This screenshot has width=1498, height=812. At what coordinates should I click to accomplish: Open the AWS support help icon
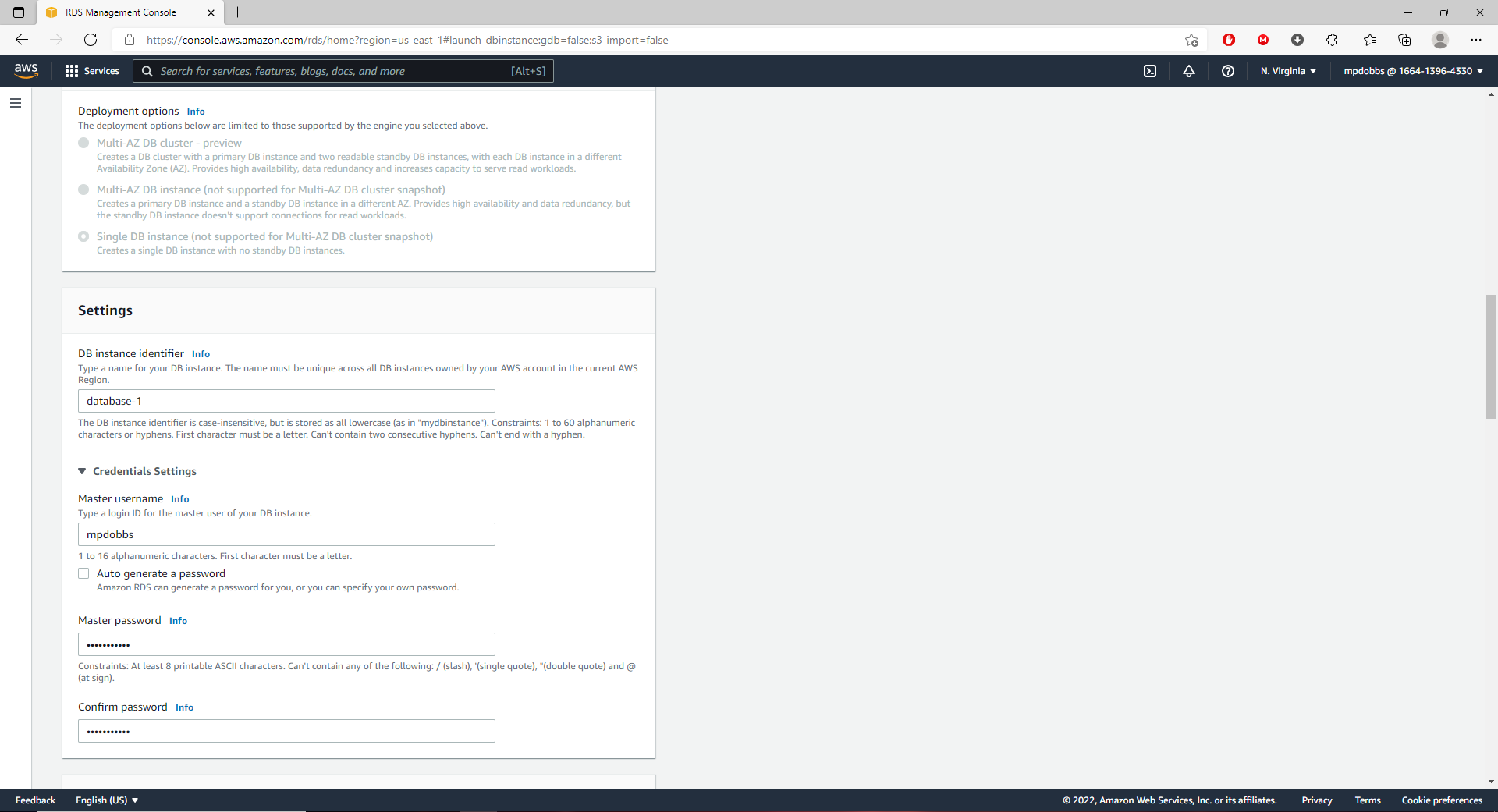pos(1228,71)
